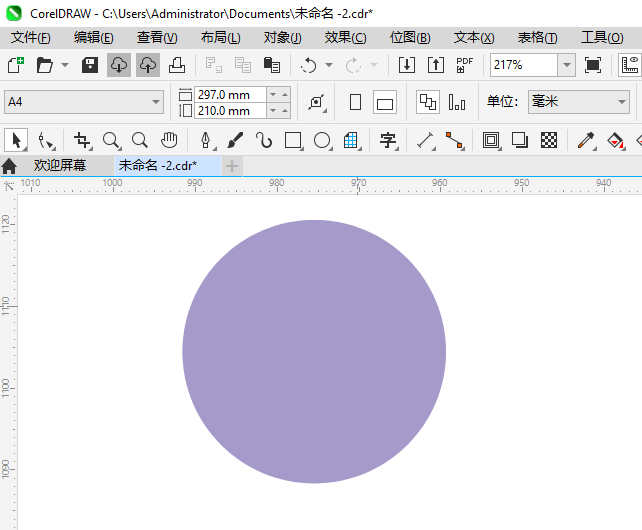Select the Artistic Media brush tool
This screenshot has width=642, height=530.
[235, 140]
